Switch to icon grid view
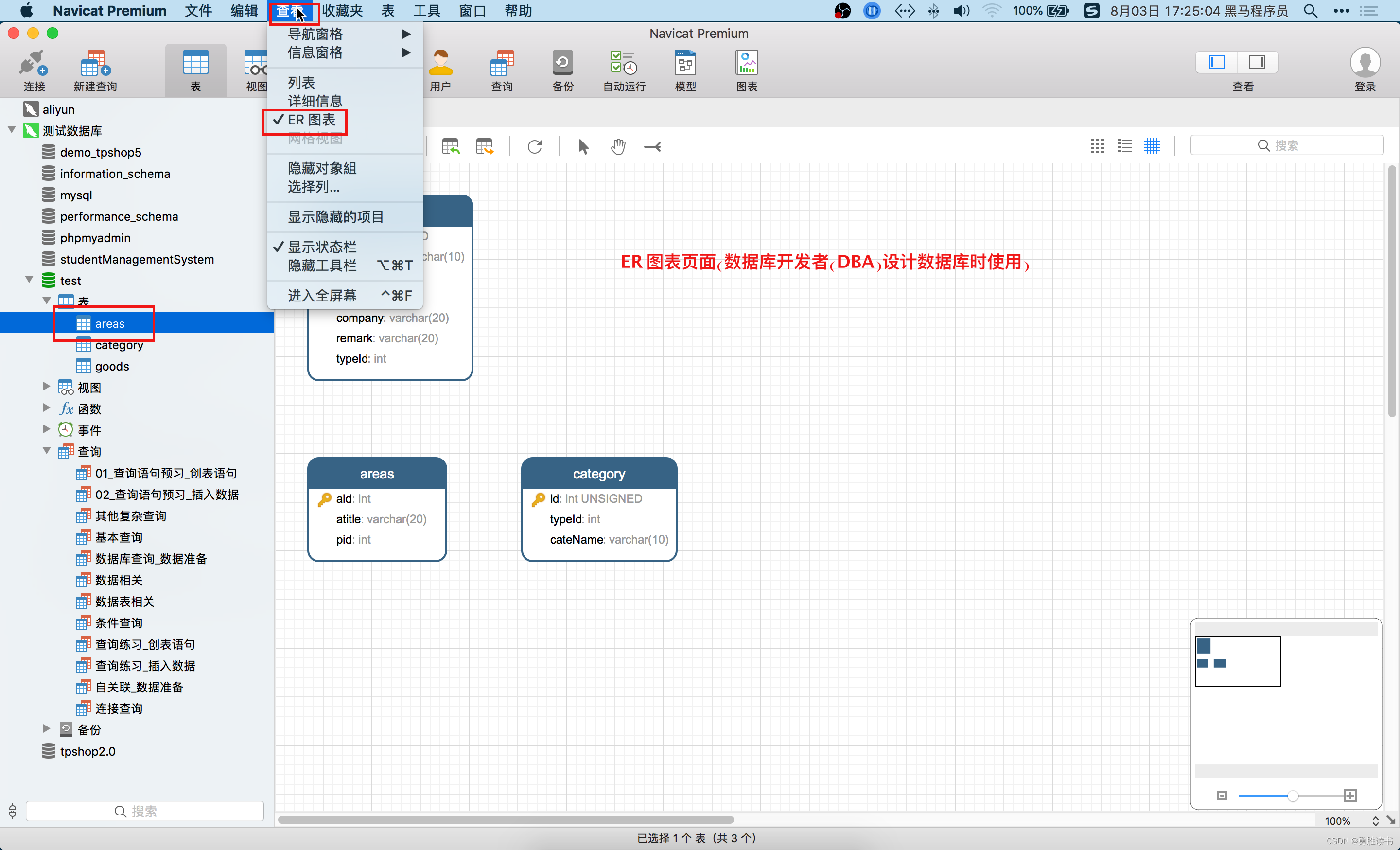The width and height of the screenshot is (1400, 850). point(1098,146)
